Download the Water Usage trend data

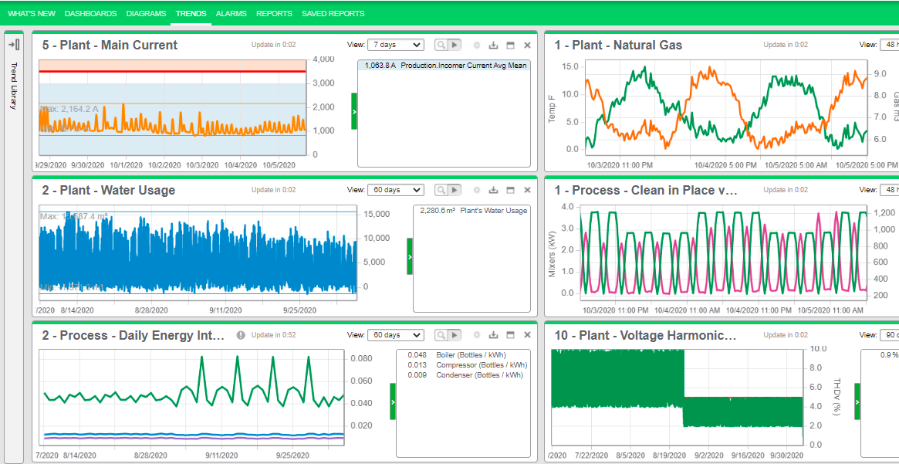(x=493, y=190)
